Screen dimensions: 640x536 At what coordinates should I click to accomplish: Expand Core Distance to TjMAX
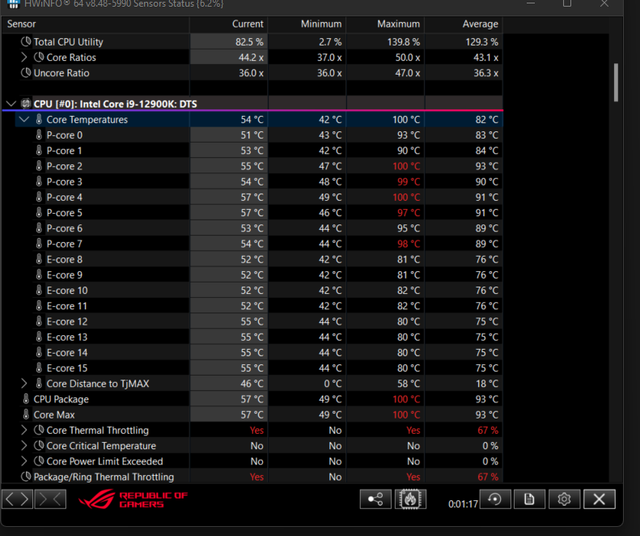point(24,383)
